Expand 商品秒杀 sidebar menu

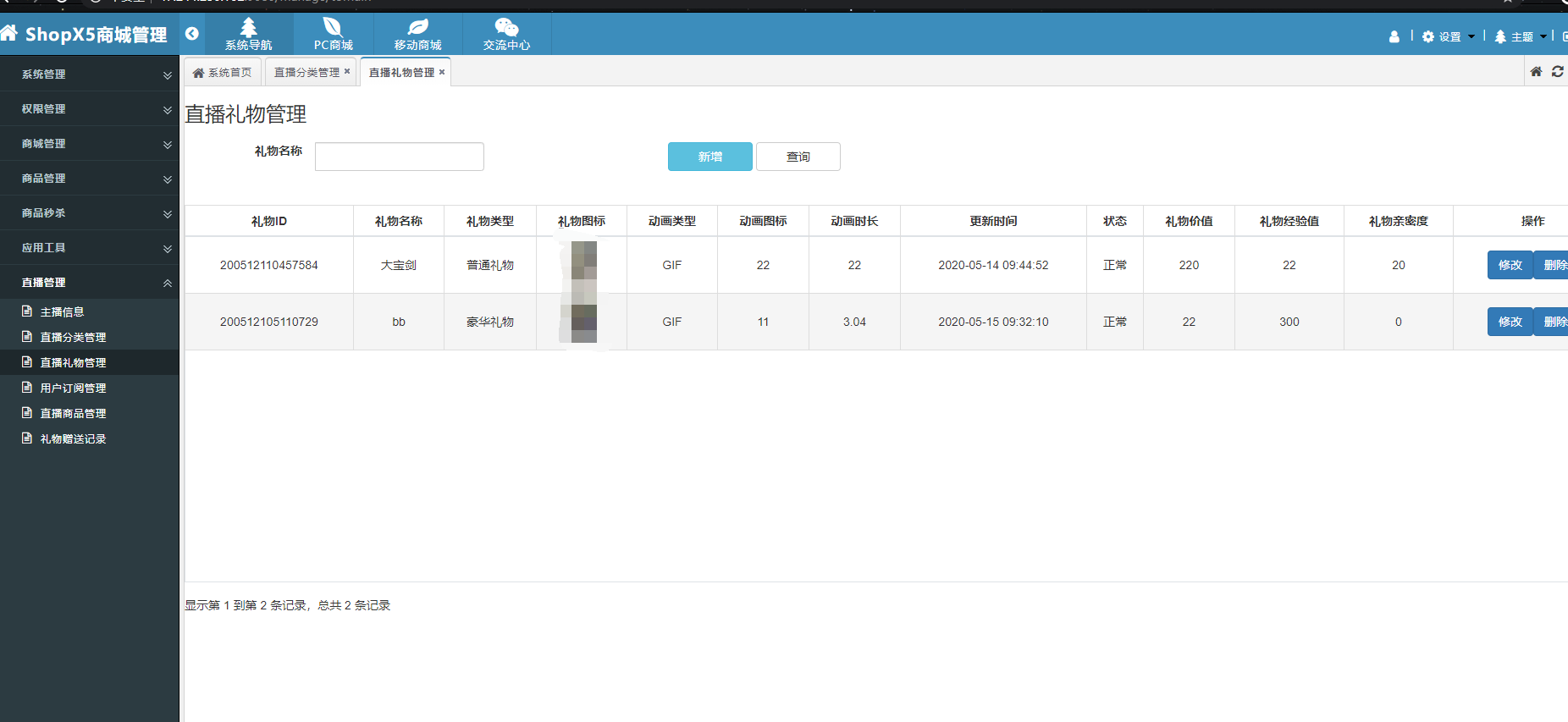coord(90,213)
